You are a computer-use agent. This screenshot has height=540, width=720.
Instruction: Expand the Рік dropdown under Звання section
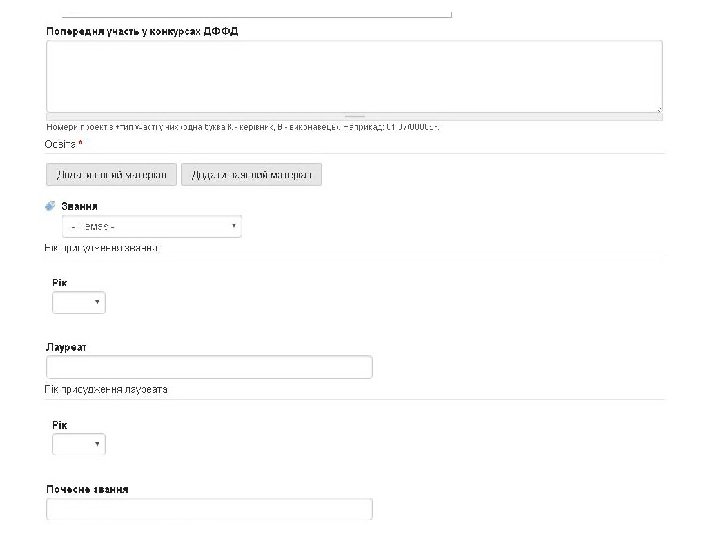pos(79,302)
